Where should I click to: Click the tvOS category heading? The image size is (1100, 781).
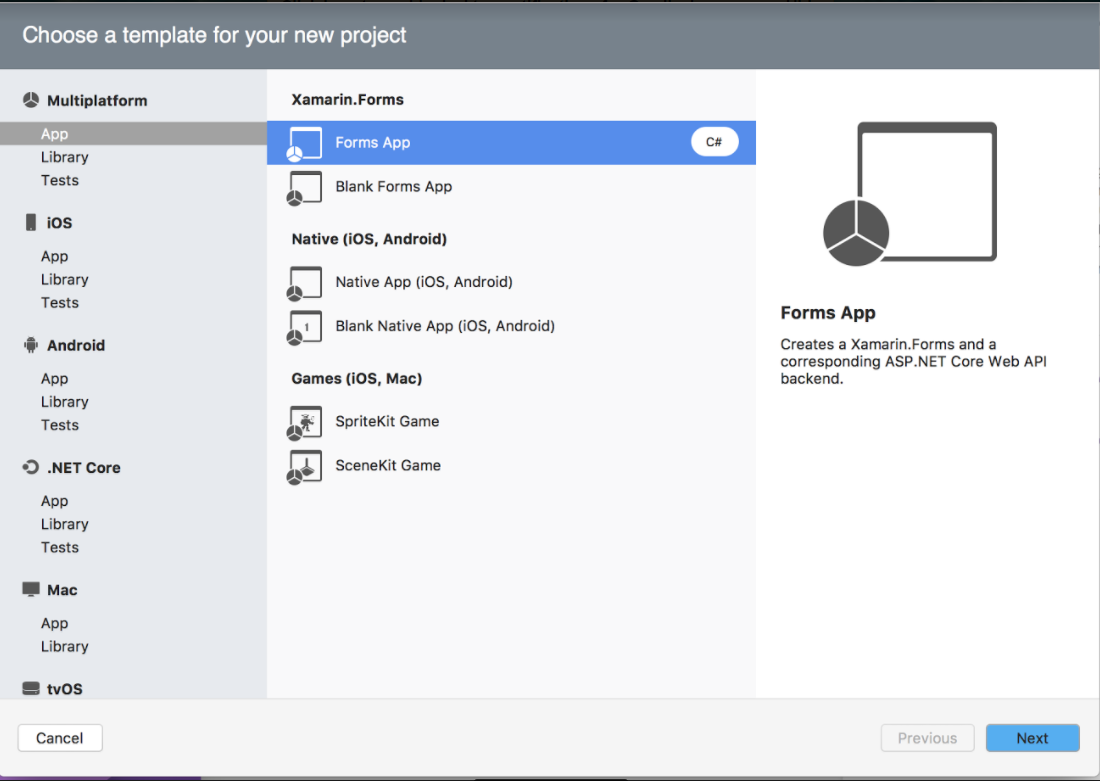click(x=65, y=689)
